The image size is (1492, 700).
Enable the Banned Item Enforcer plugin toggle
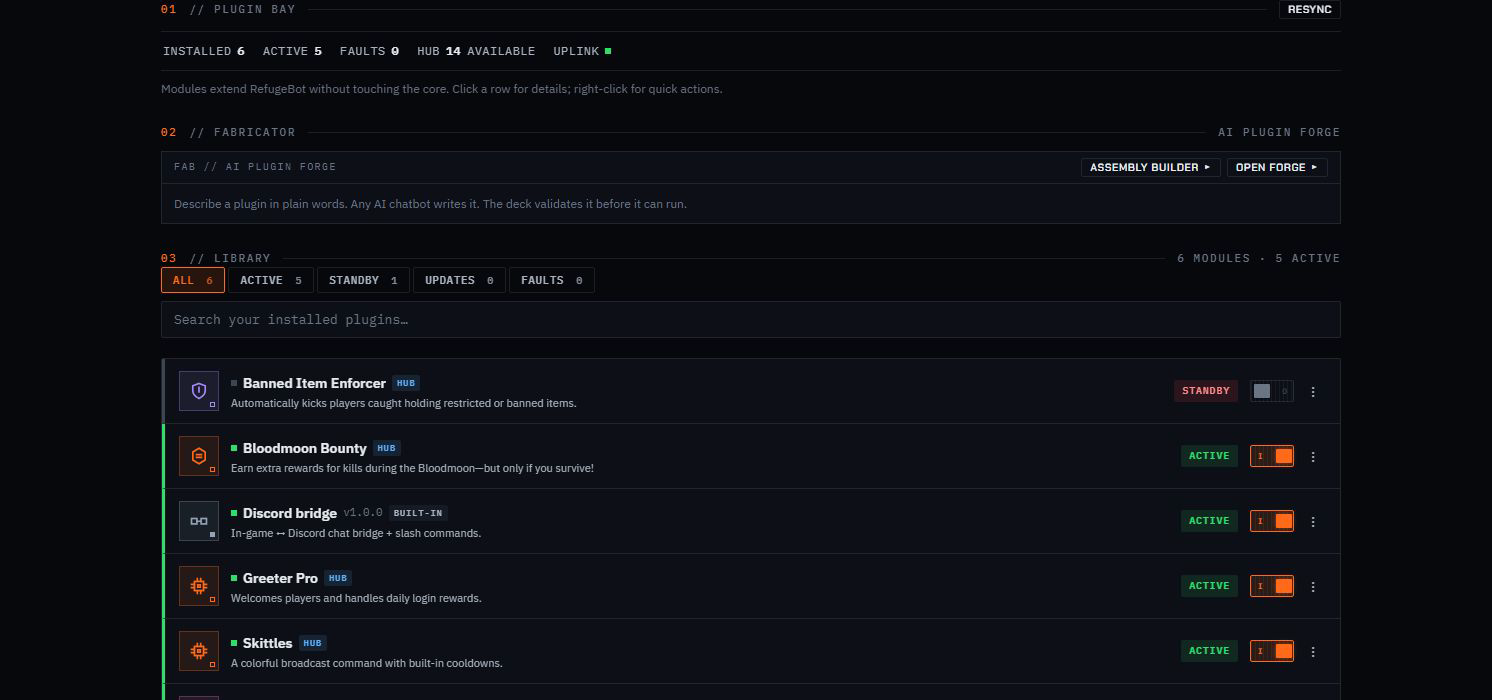point(1272,391)
